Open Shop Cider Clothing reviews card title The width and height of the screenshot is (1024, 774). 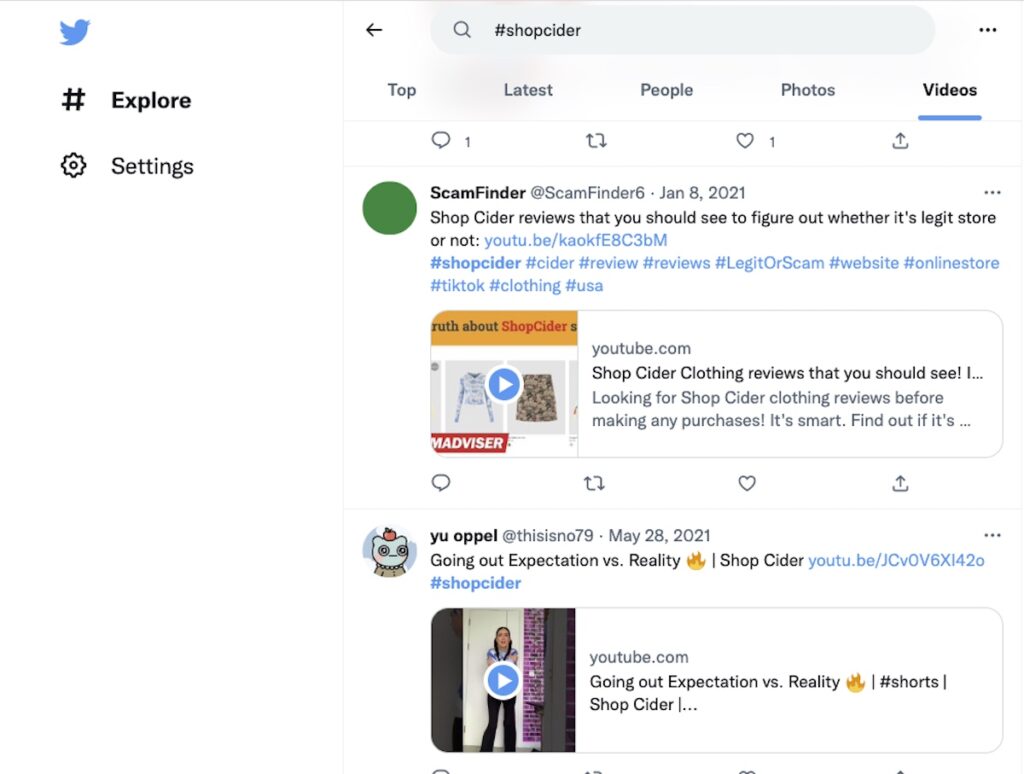[x=787, y=373]
